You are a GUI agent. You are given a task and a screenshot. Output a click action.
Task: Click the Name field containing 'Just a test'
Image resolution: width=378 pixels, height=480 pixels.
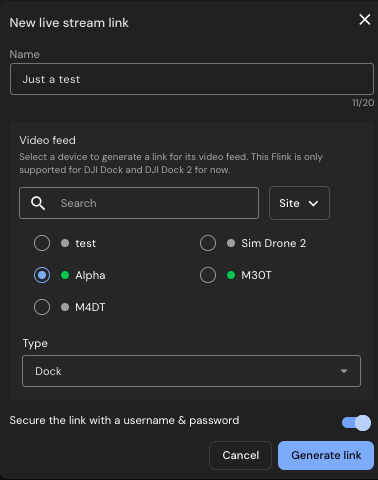pos(192,79)
